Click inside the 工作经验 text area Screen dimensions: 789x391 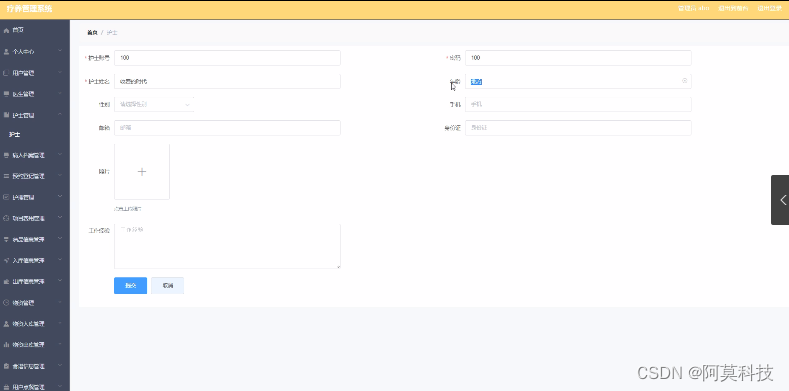coord(227,246)
